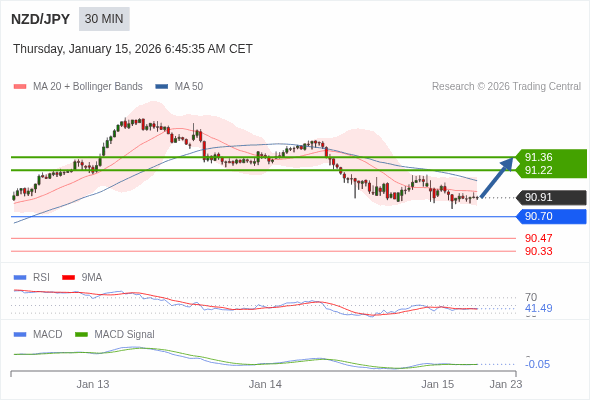This screenshot has width=590, height=400.
Task: Click the 9MA legend label
Action: click(92, 278)
